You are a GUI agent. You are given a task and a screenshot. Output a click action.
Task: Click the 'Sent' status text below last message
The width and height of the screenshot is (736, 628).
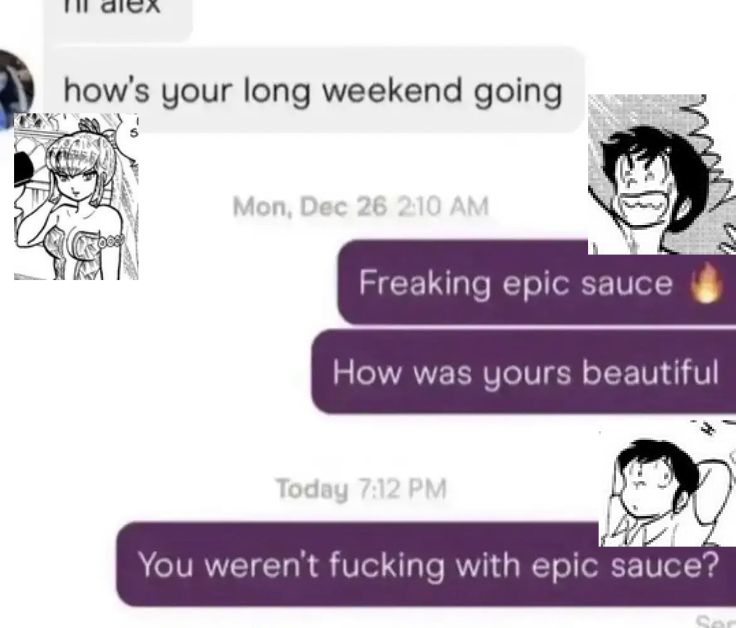pyautogui.click(x=715, y=621)
